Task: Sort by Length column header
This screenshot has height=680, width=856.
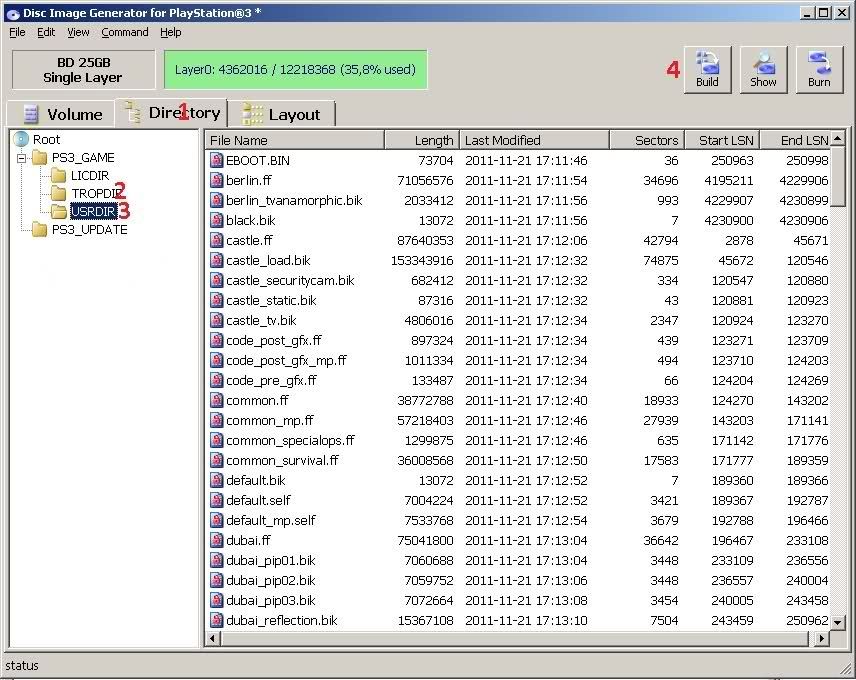Action: [x=421, y=140]
